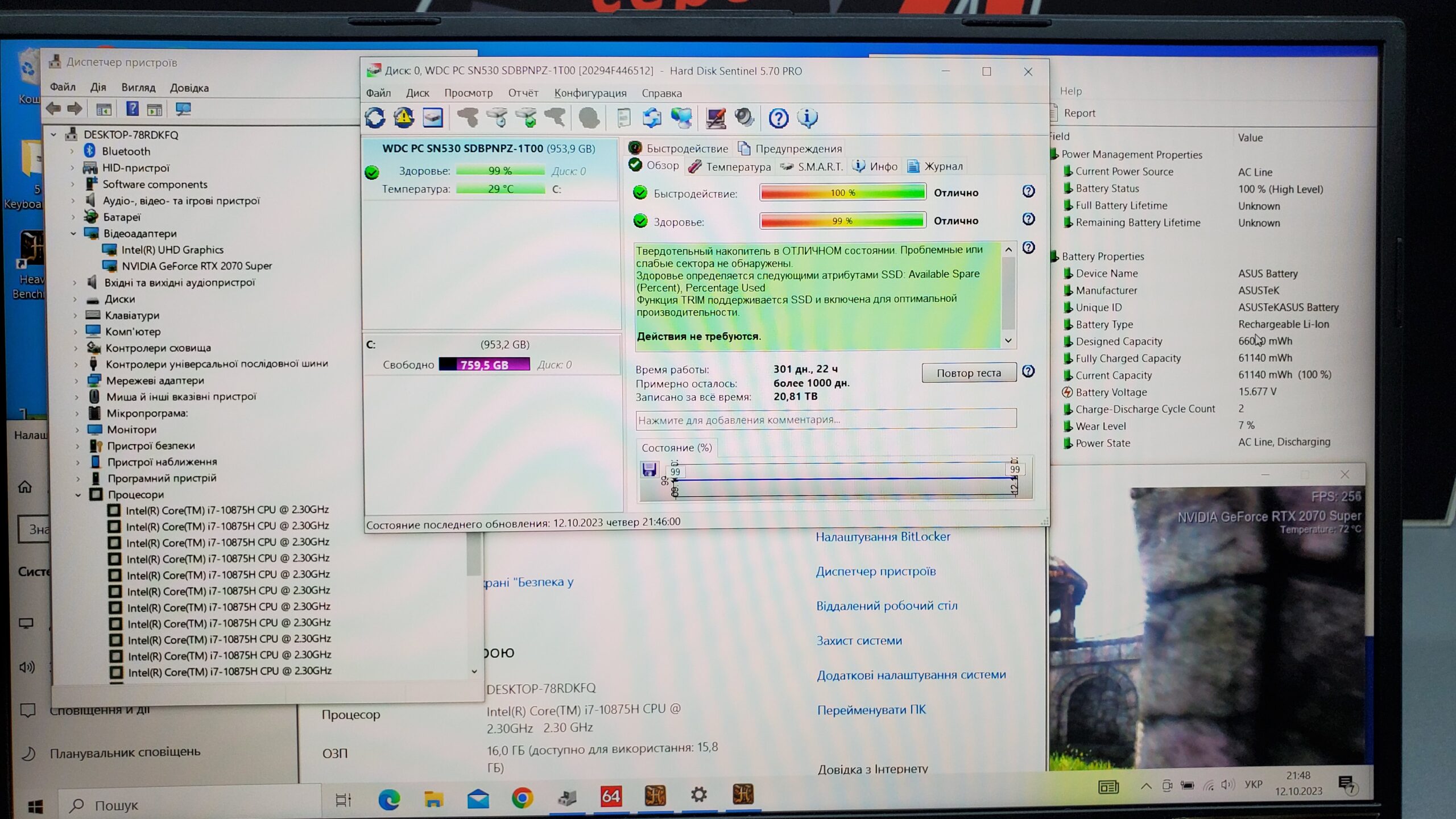Image resolution: width=1456 pixels, height=819 pixels.
Task: Click the speaker sound alert toolbar icon
Action: pyautogui.click(x=744, y=118)
